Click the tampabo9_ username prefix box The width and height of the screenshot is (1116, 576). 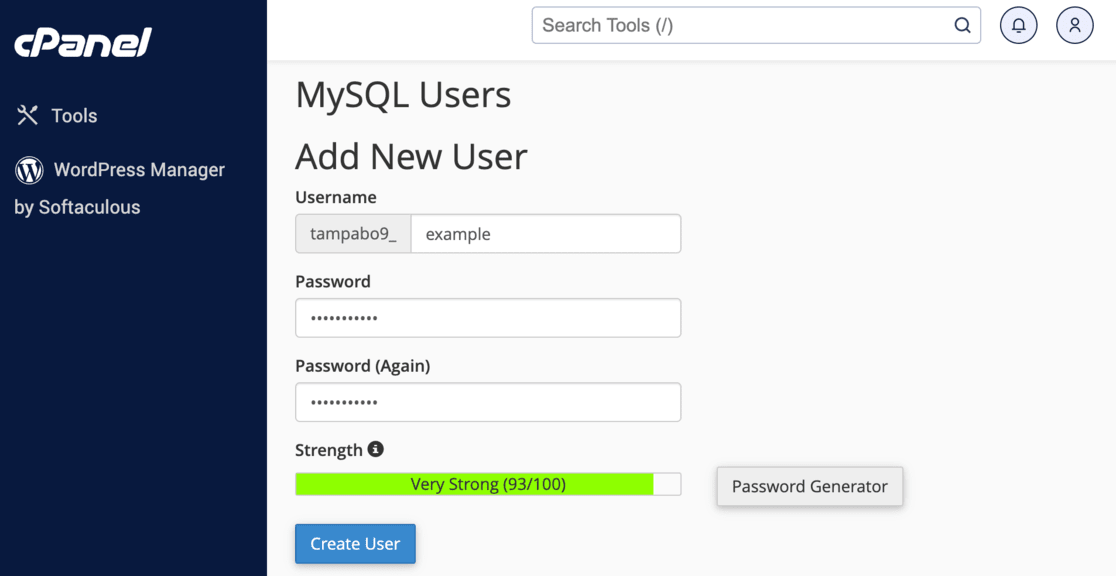(352, 233)
